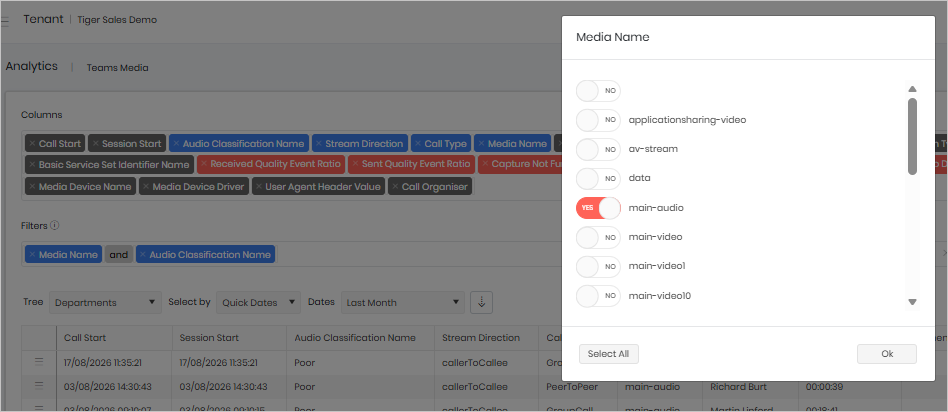Screen dimensions: 948x412
Task: Switch on the main-video1 toggle
Action: [598, 266]
